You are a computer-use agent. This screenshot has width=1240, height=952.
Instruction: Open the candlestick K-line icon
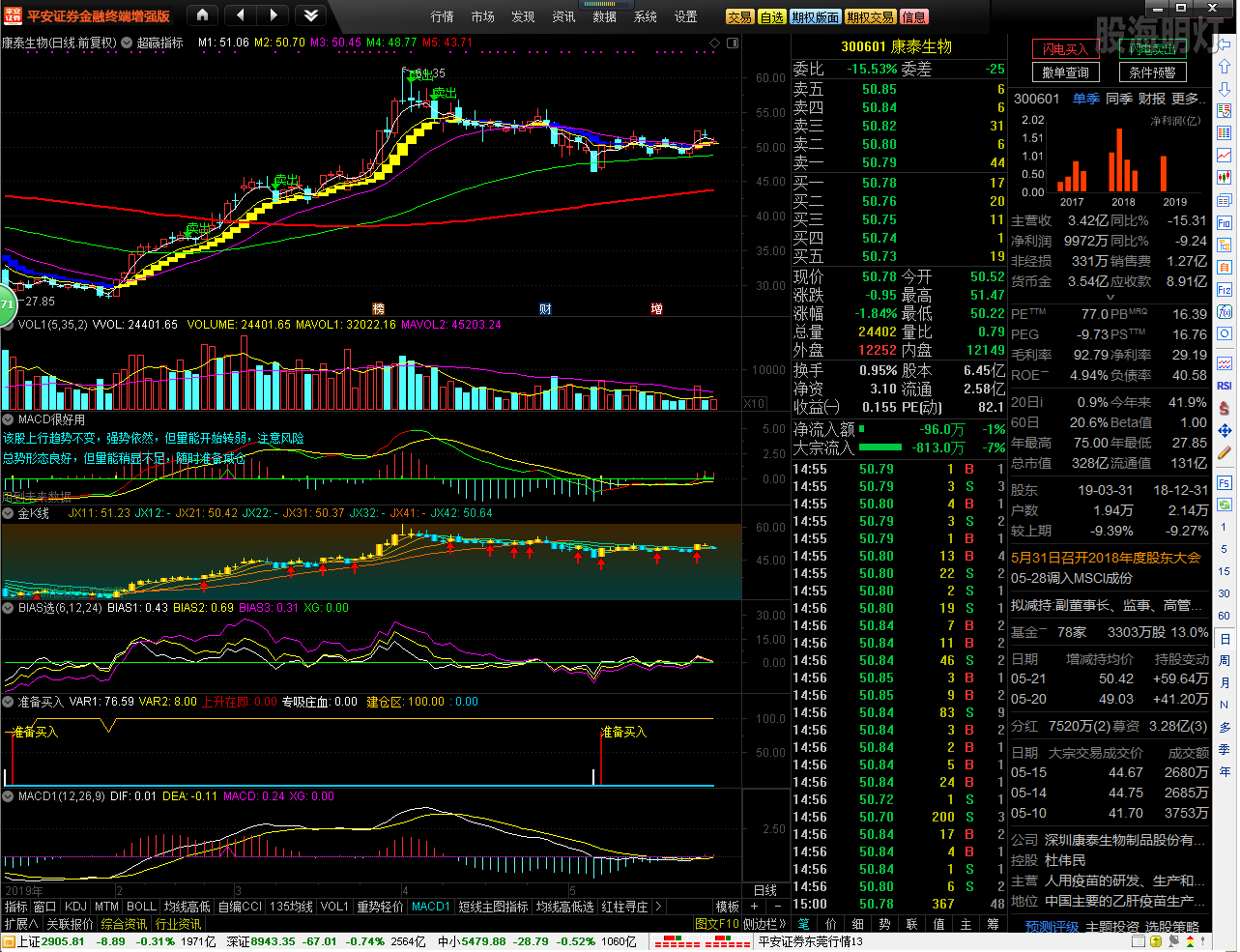pyautogui.click(x=1225, y=178)
